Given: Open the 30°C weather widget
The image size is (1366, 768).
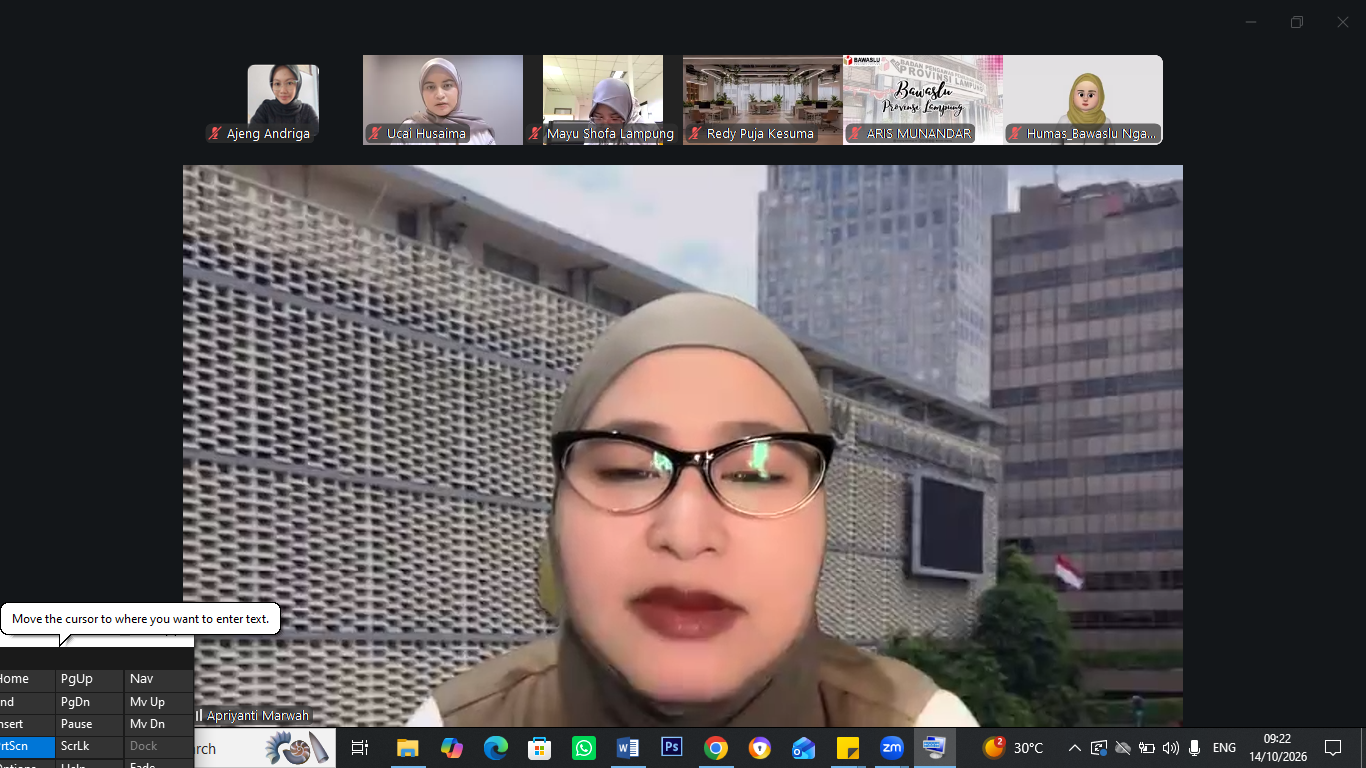Looking at the screenshot, I should click(1013, 748).
